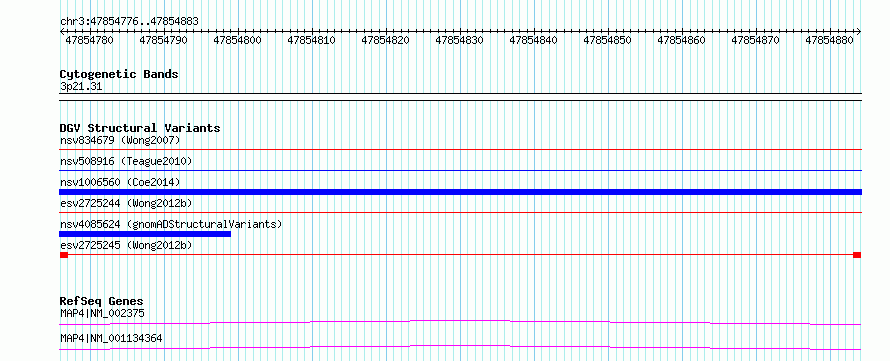Viewport: 890px width, 361px height.
Task: Click the 3p21.31 cytogenetic band bar
Action: coord(460,97)
